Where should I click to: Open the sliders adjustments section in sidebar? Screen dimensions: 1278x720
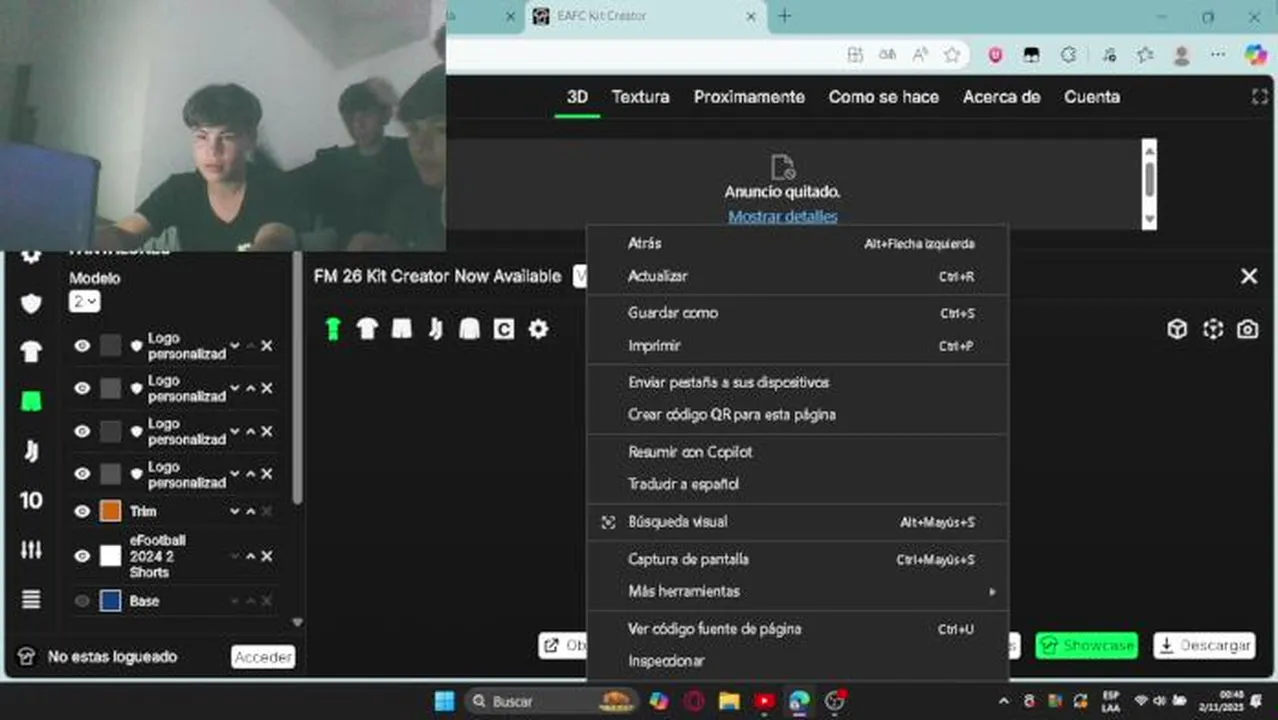coord(31,550)
